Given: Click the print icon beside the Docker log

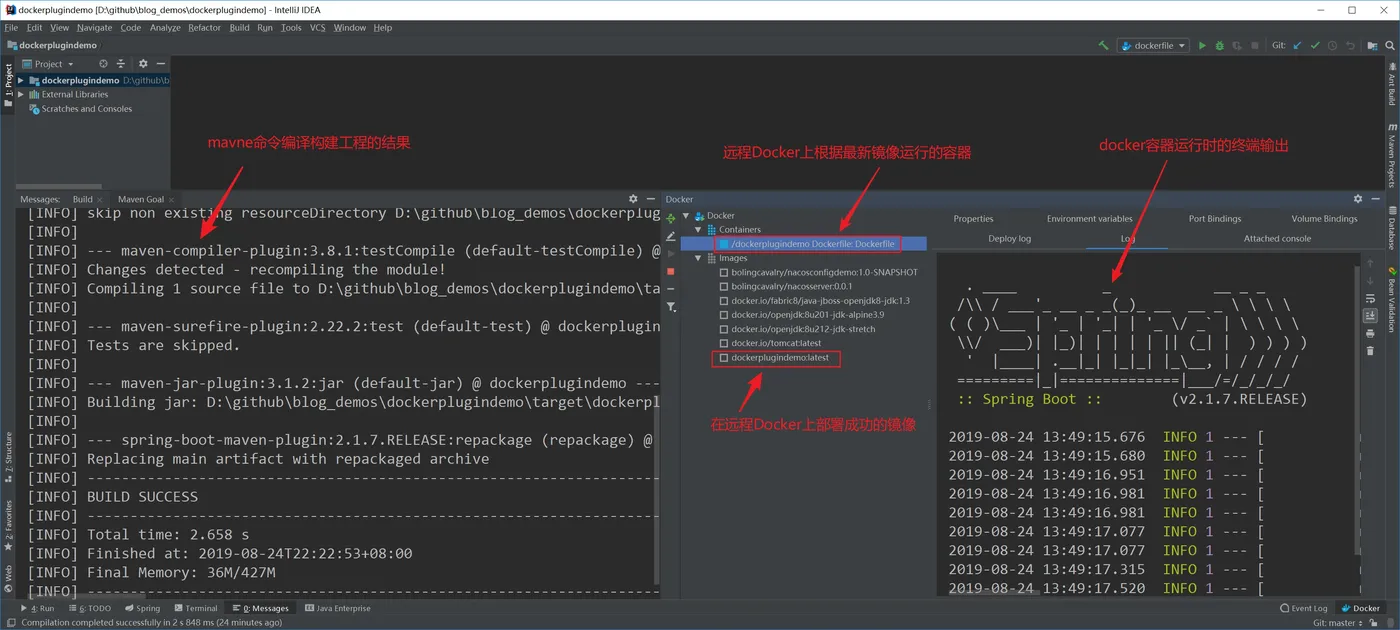Looking at the screenshot, I should pos(1370,333).
